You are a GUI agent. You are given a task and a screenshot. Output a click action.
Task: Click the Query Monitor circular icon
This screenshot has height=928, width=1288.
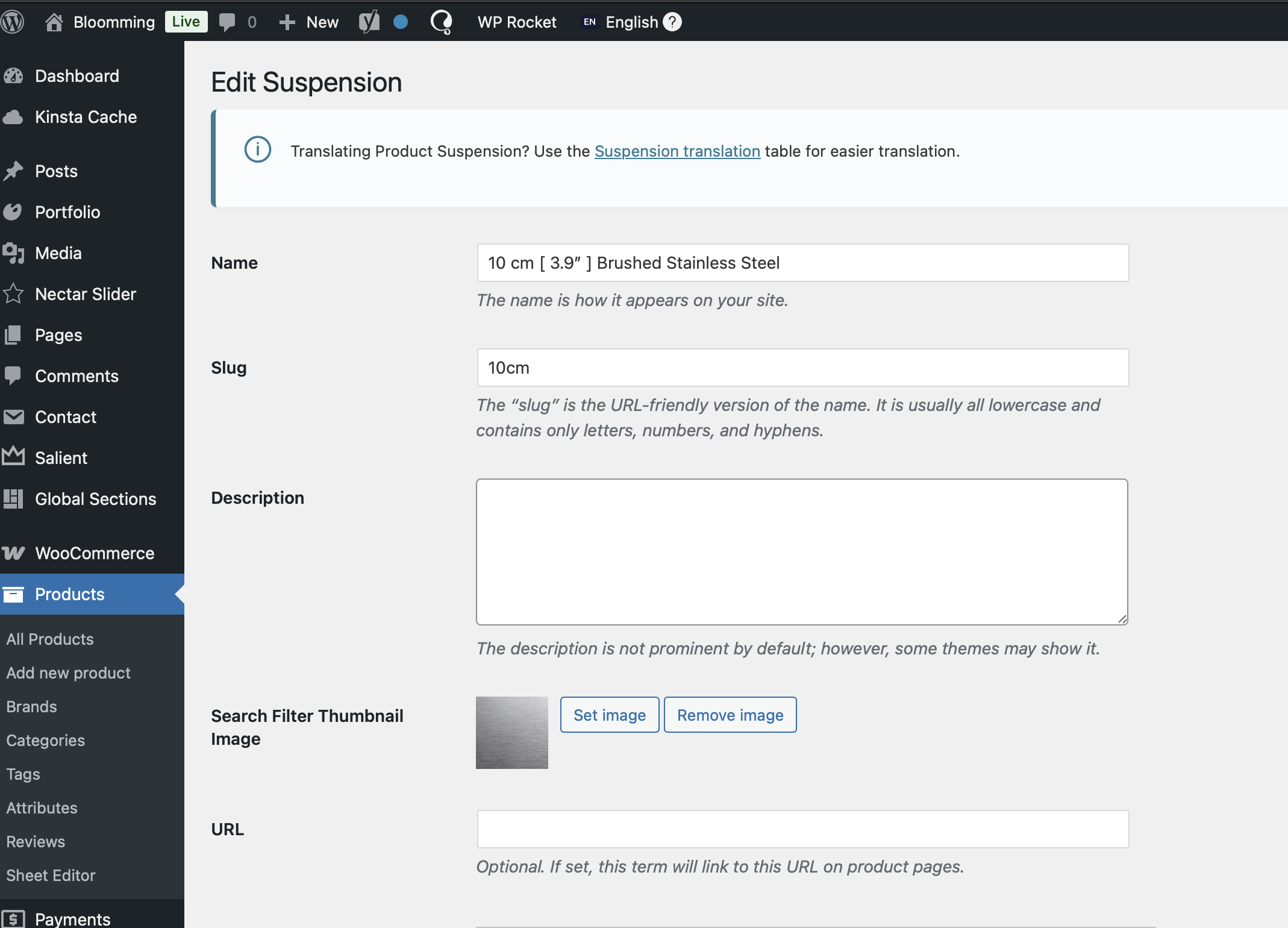[x=441, y=22]
